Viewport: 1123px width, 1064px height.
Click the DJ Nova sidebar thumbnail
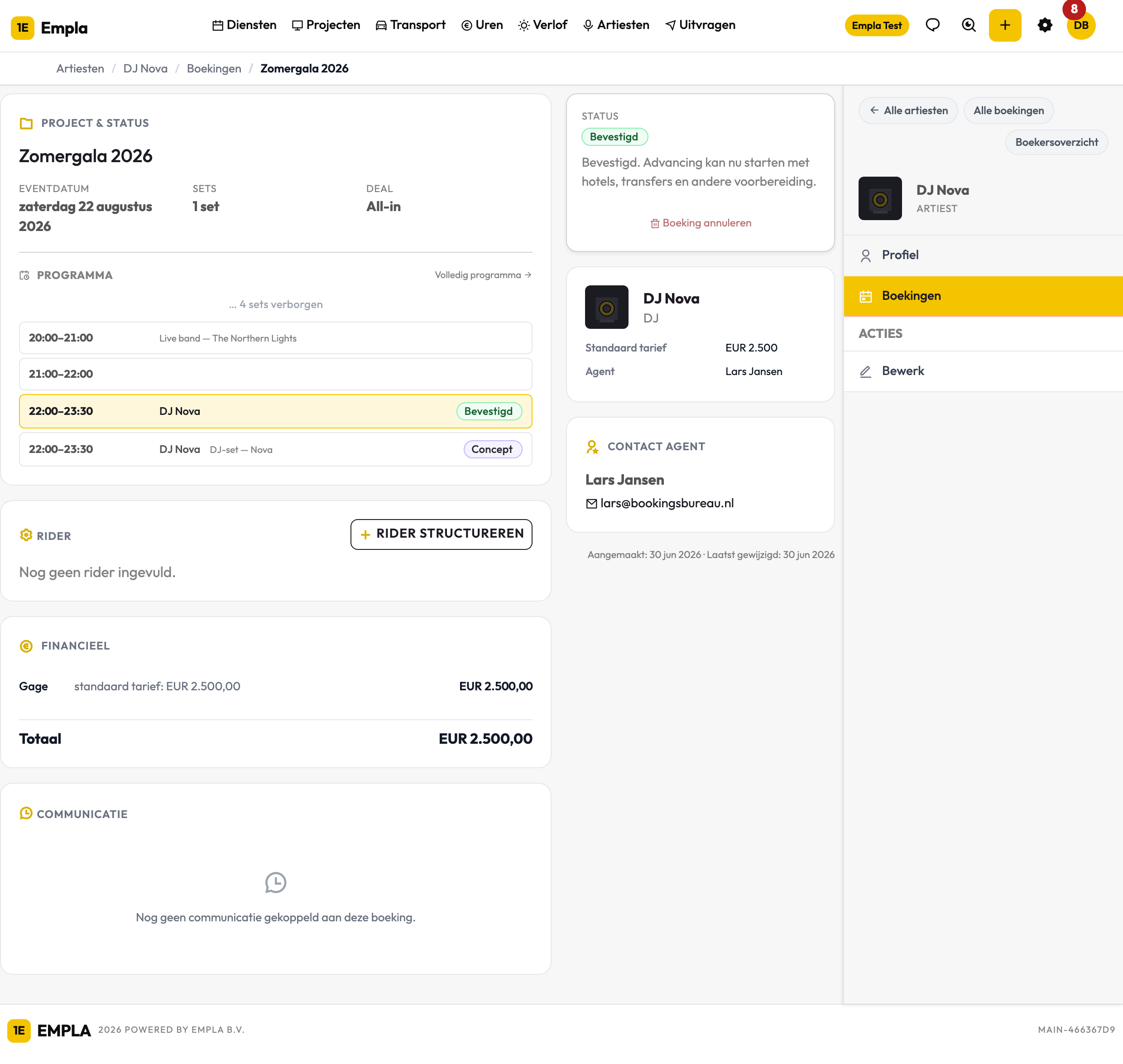click(x=880, y=198)
